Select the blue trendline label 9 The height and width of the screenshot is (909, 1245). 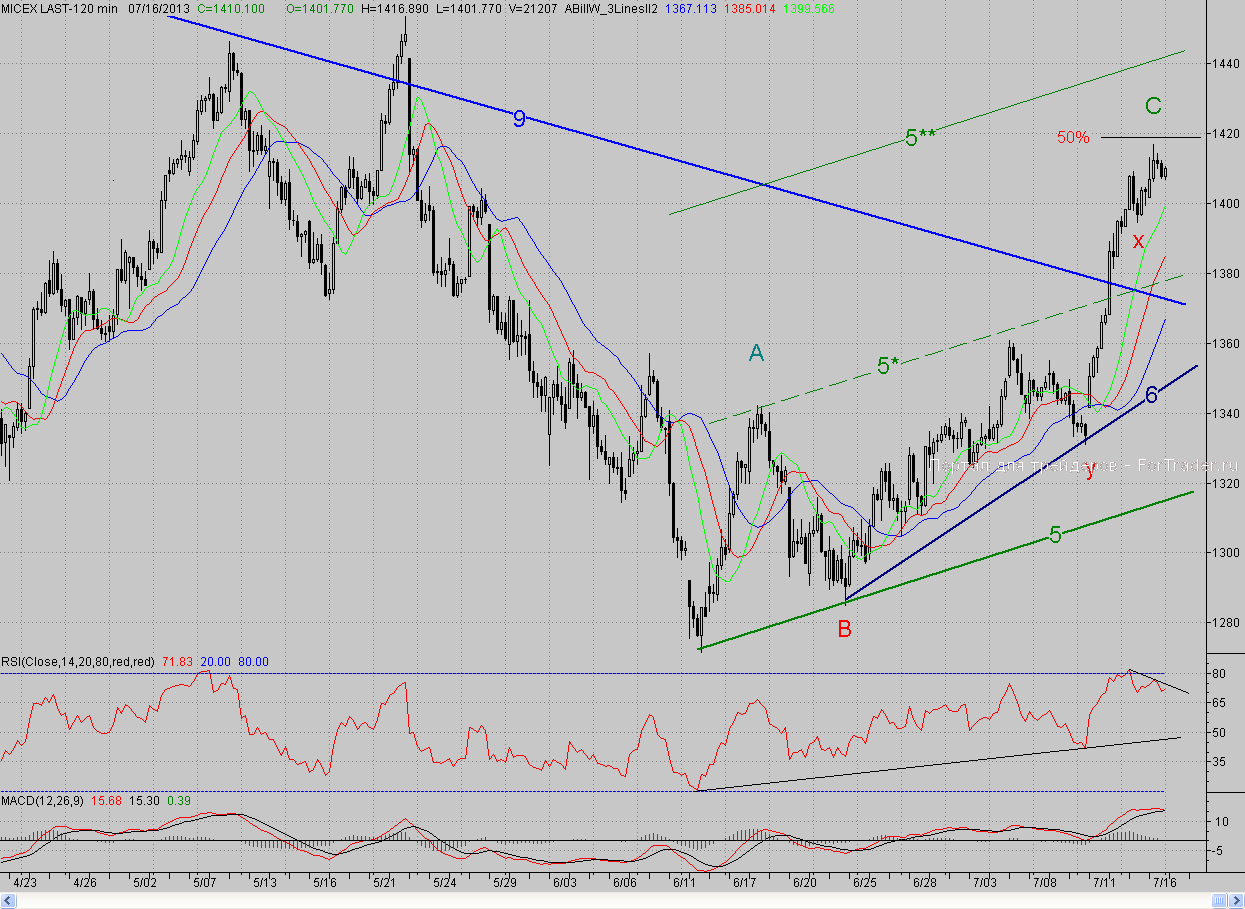click(x=519, y=119)
